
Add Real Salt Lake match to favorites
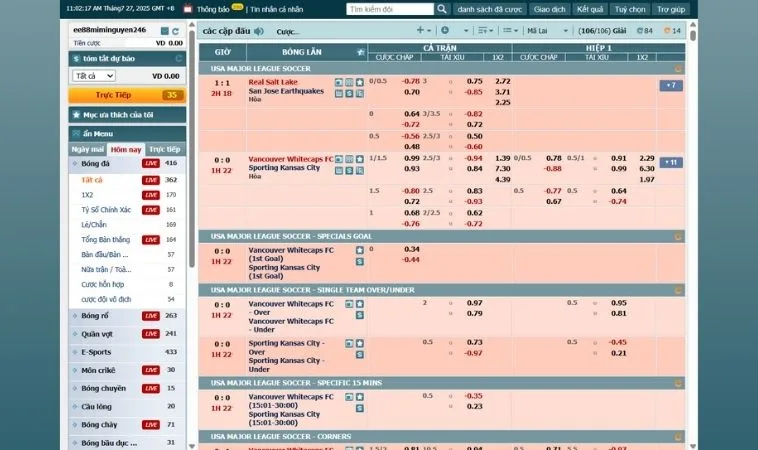[359, 81]
